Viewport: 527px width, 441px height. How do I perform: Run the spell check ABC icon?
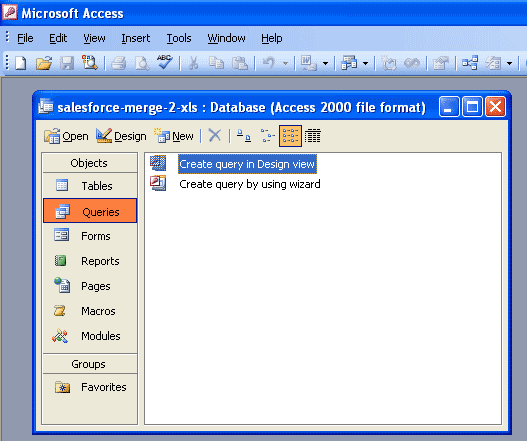(x=165, y=63)
